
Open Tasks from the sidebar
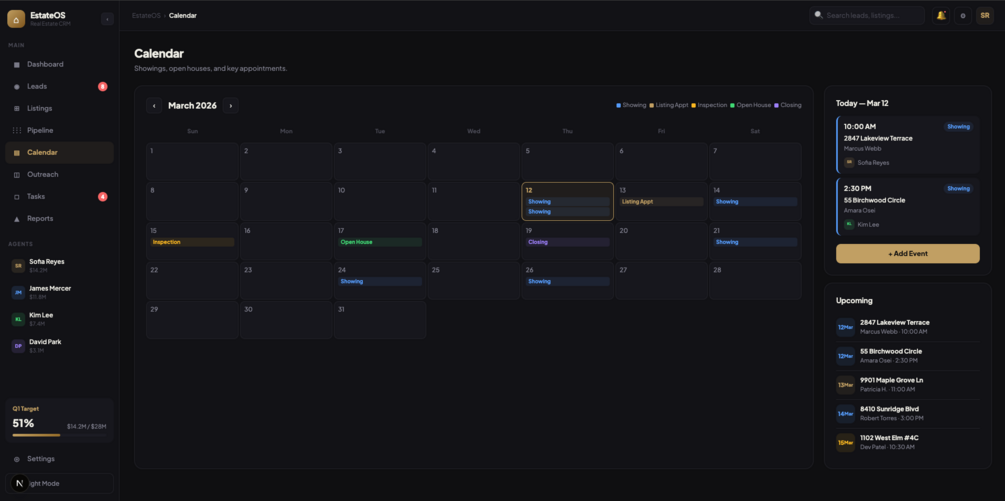click(60, 197)
